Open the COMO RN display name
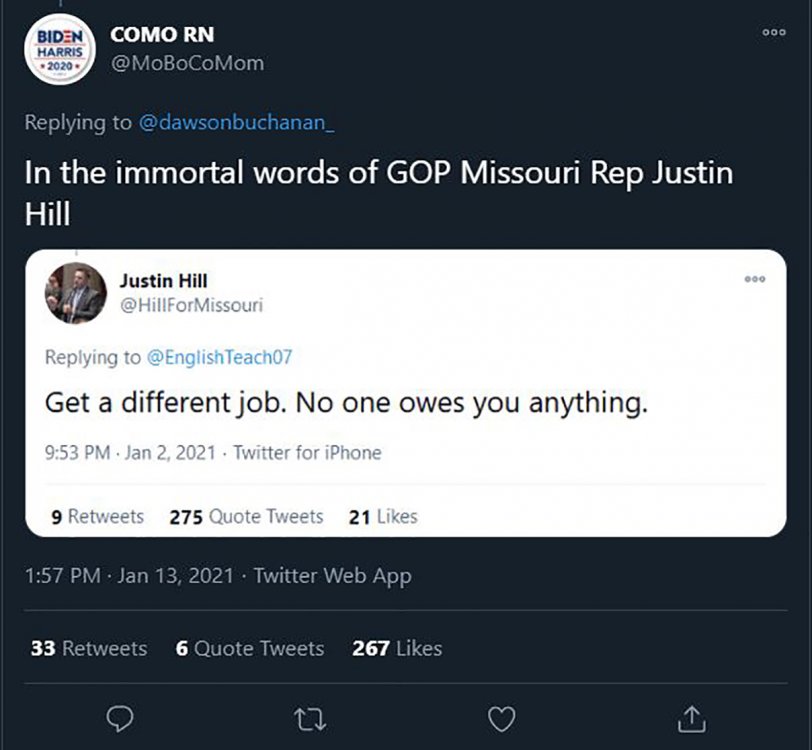Viewport: 812px width, 750px height. (x=165, y=33)
